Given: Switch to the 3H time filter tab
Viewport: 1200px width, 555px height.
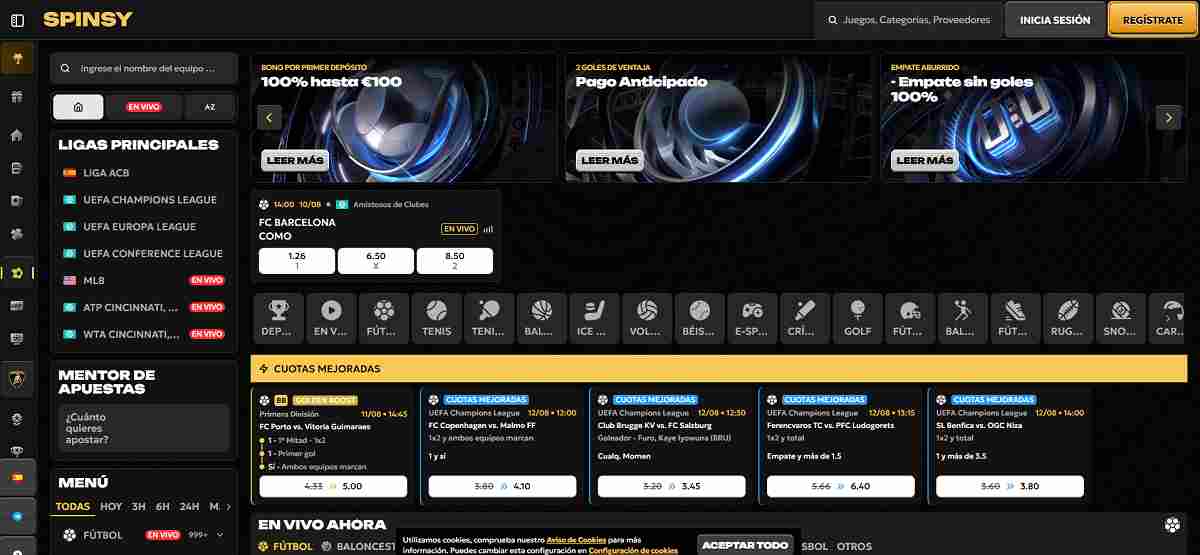Looking at the screenshot, I should coord(138,506).
